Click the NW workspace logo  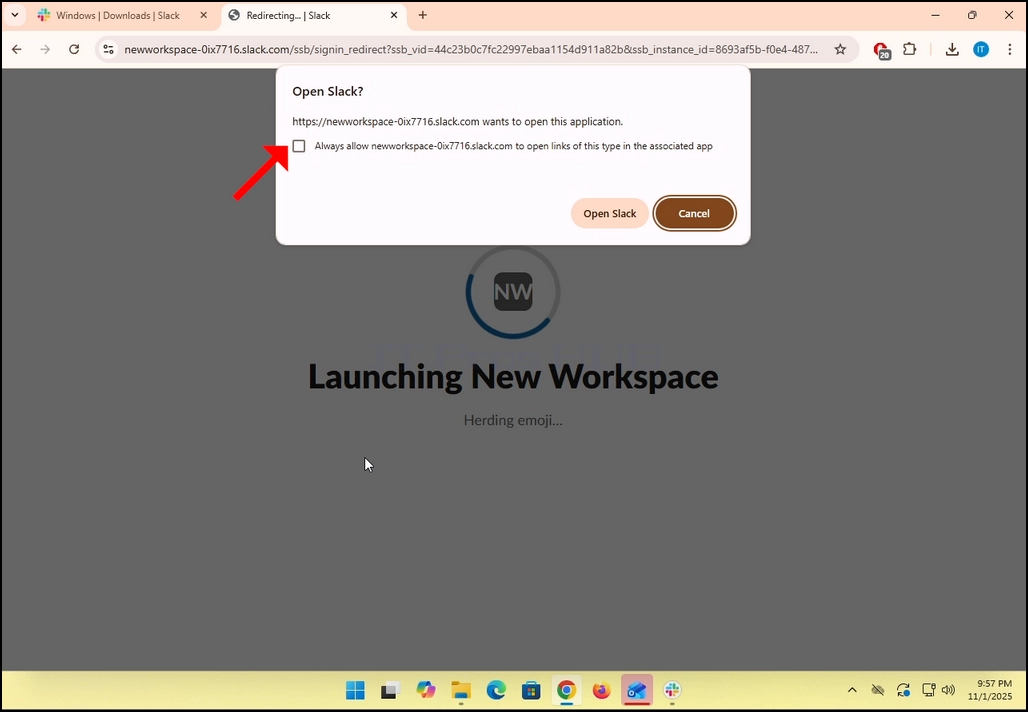point(513,292)
